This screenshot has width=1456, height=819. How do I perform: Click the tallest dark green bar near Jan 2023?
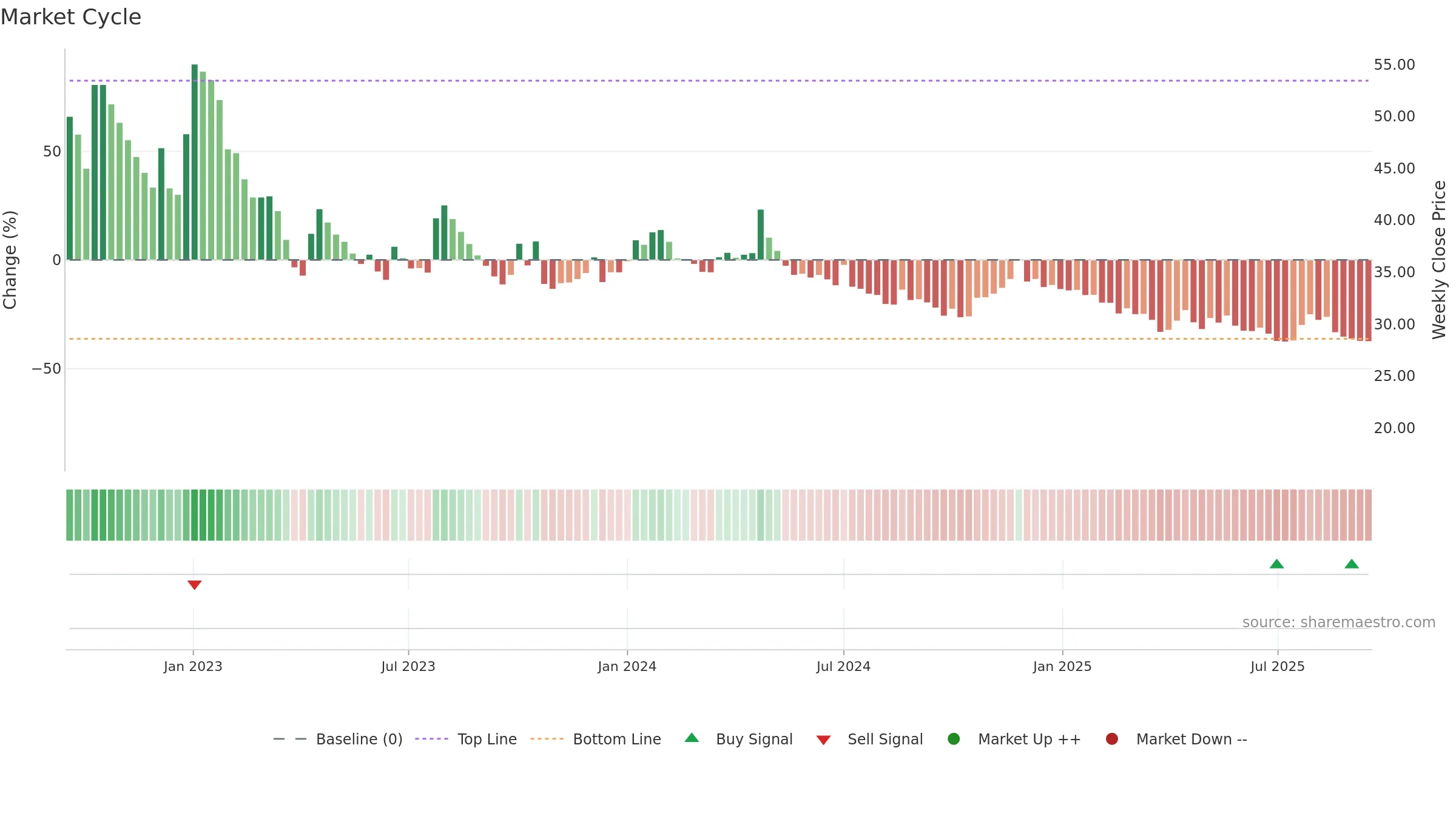pos(195,162)
